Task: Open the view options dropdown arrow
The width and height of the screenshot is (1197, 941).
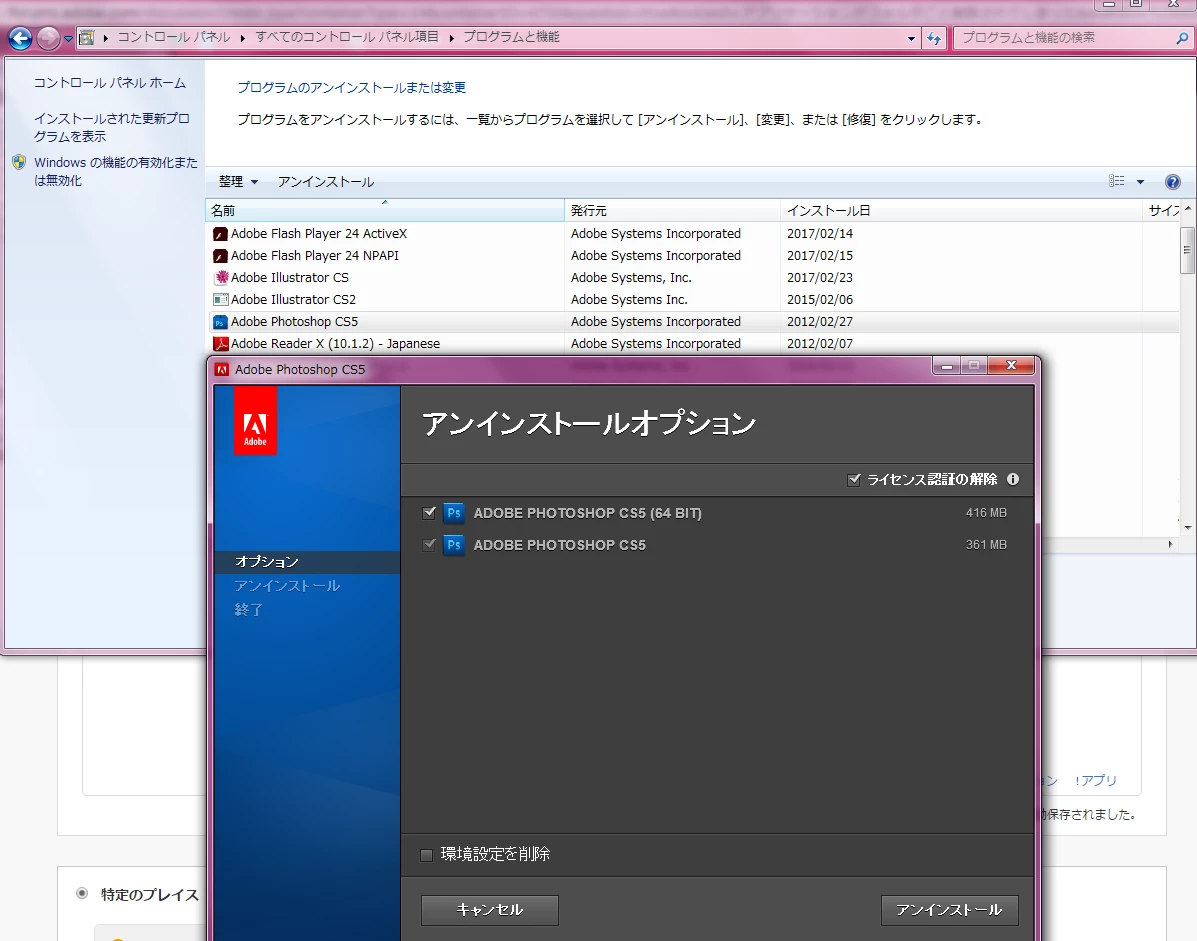Action: point(1141,182)
